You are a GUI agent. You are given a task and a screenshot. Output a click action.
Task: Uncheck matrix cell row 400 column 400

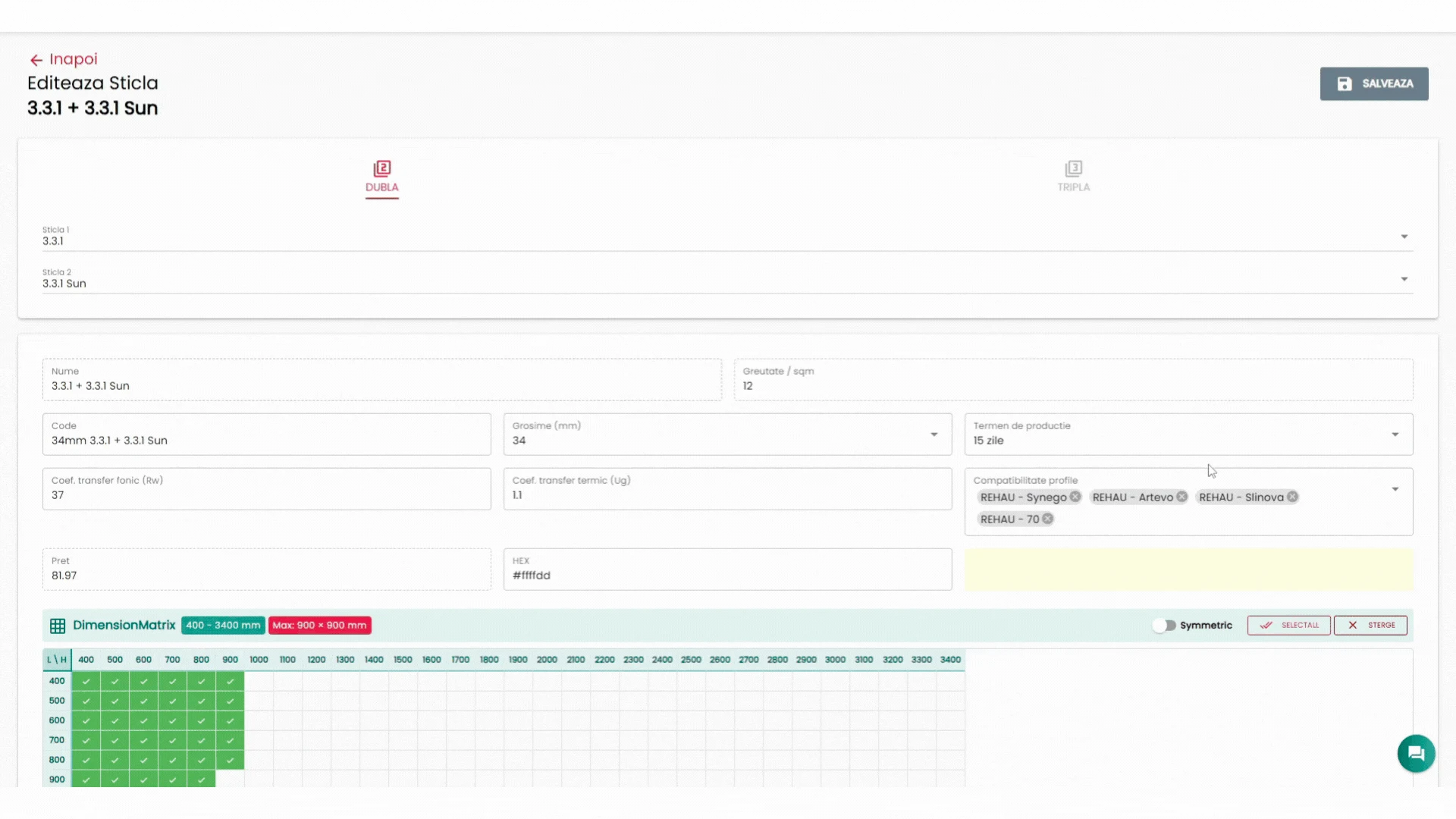pos(86,681)
